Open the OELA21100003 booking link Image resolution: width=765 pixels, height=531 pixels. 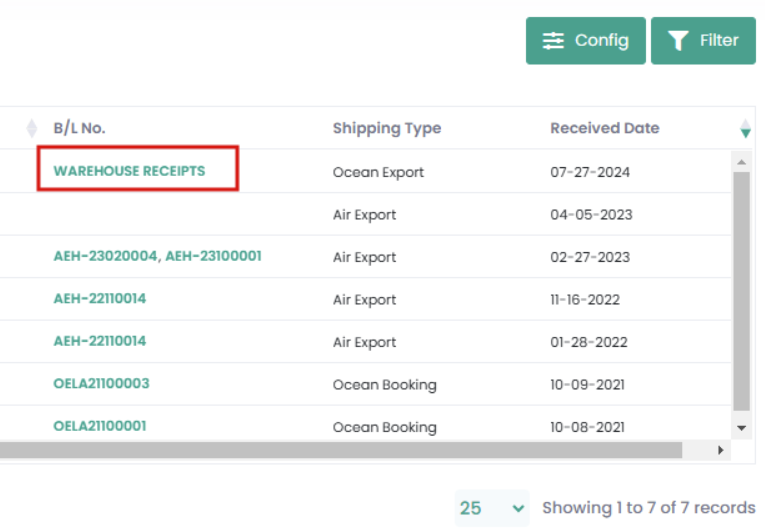pyautogui.click(x=101, y=384)
